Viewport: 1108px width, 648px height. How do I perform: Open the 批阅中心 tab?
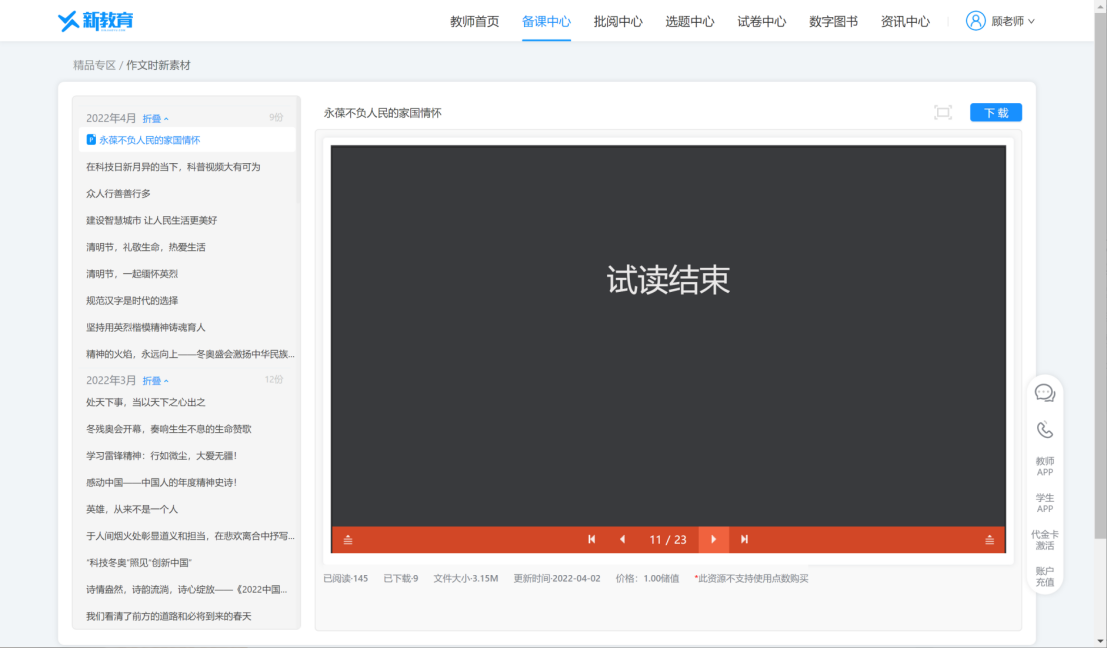(618, 22)
